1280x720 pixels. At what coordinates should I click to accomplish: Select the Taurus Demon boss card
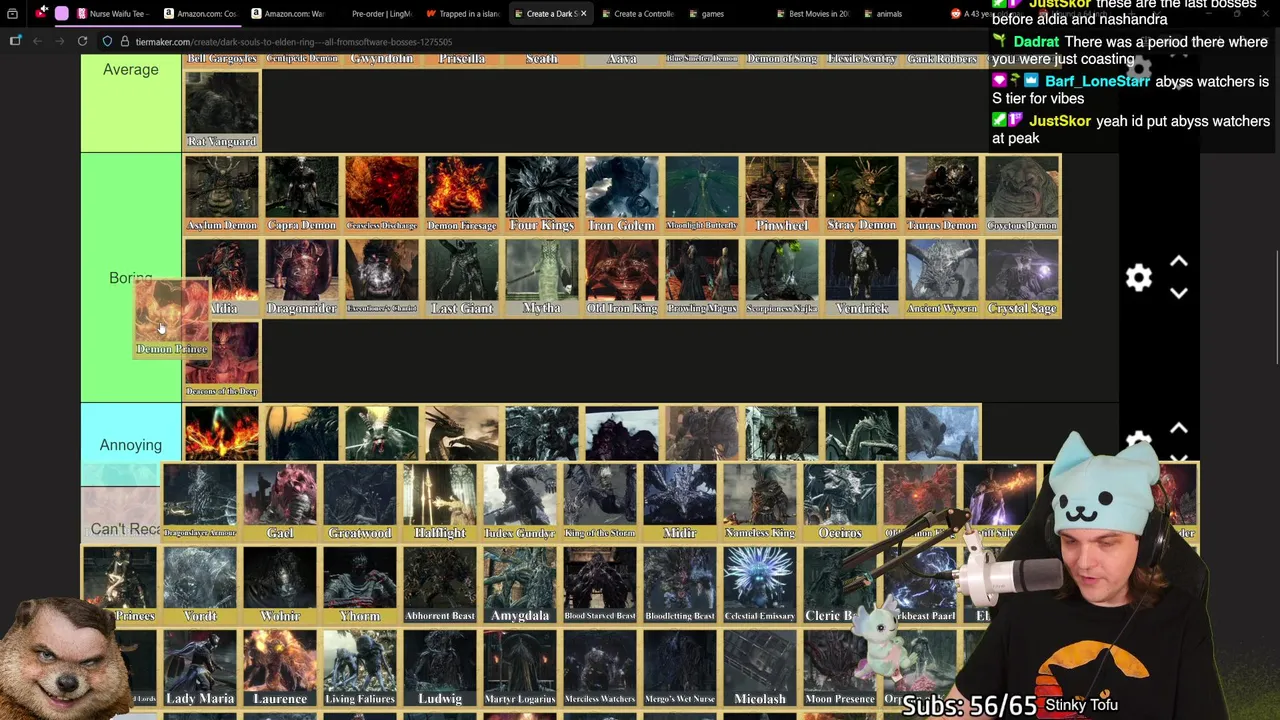(941, 194)
